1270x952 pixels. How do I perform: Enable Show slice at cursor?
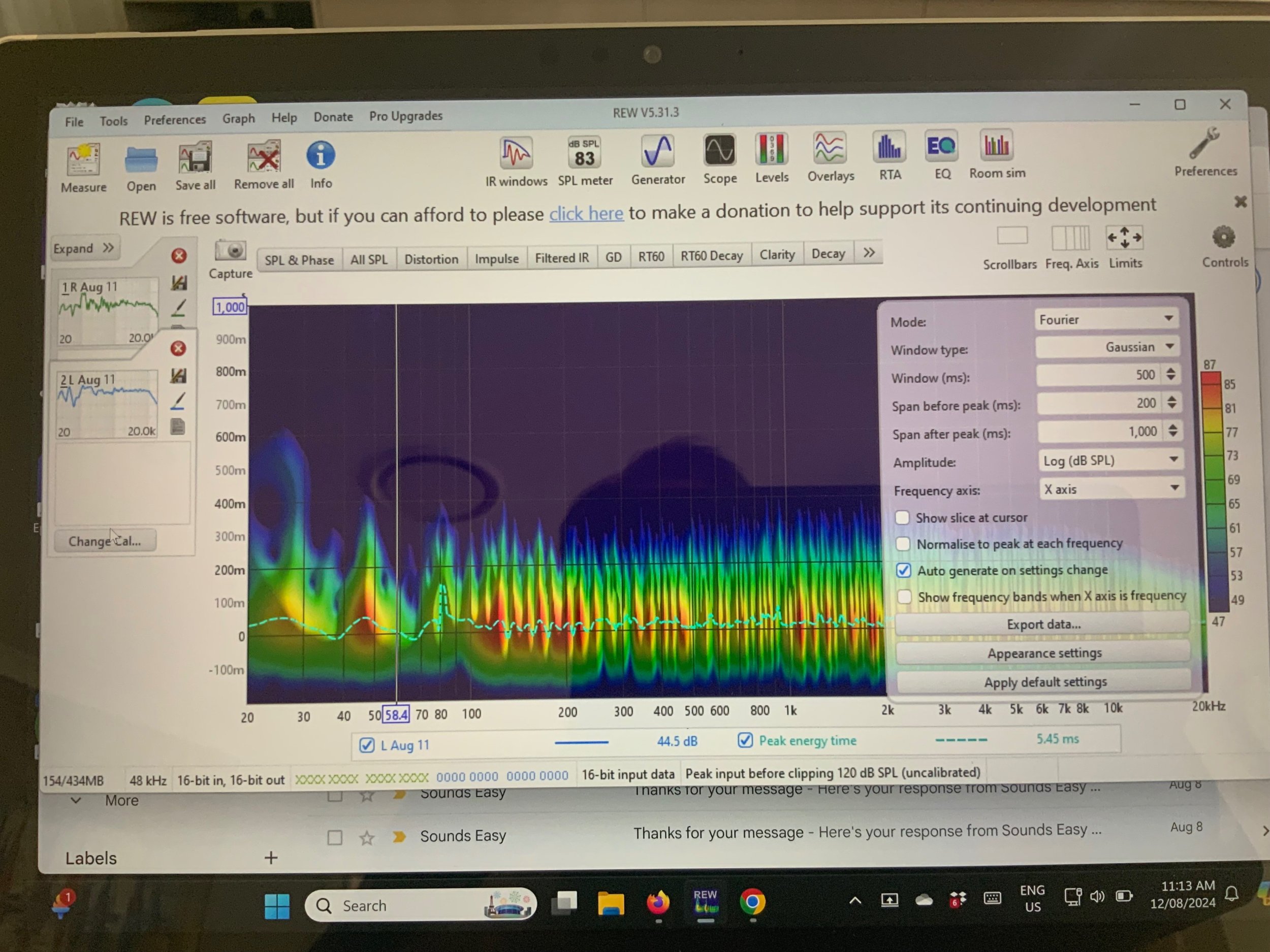point(903,517)
